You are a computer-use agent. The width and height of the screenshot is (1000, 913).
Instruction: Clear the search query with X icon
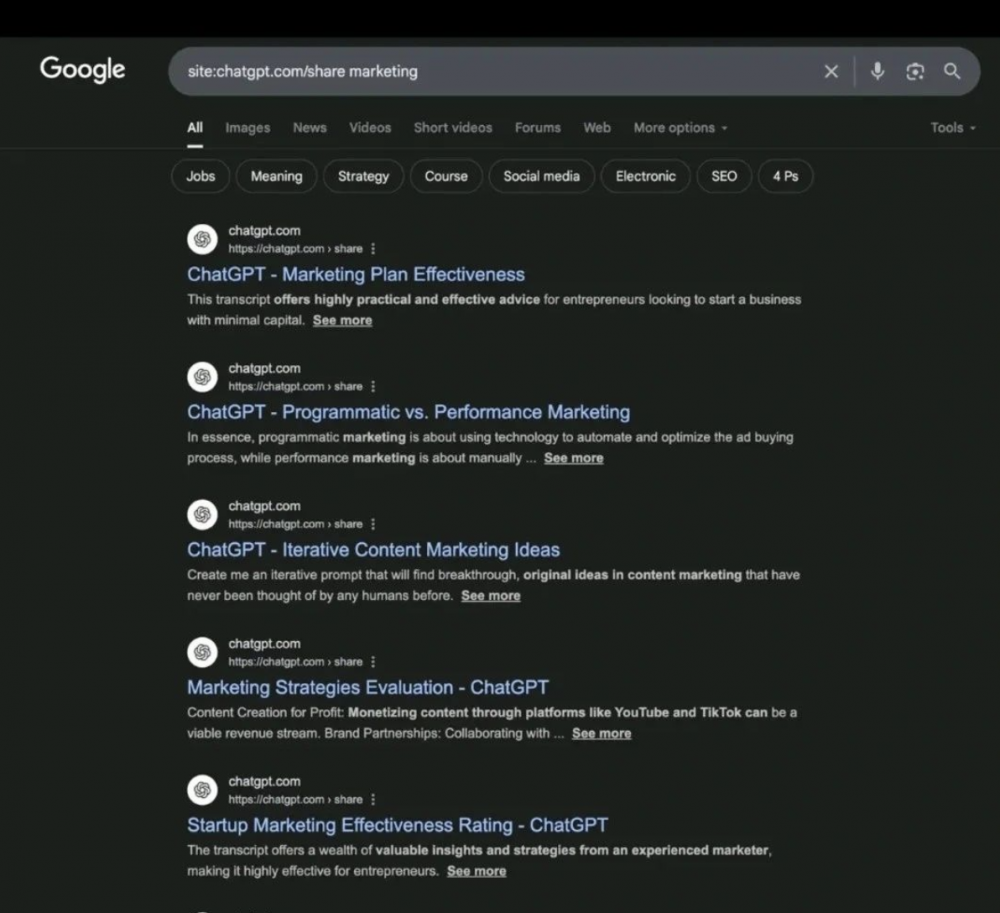[831, 71]
